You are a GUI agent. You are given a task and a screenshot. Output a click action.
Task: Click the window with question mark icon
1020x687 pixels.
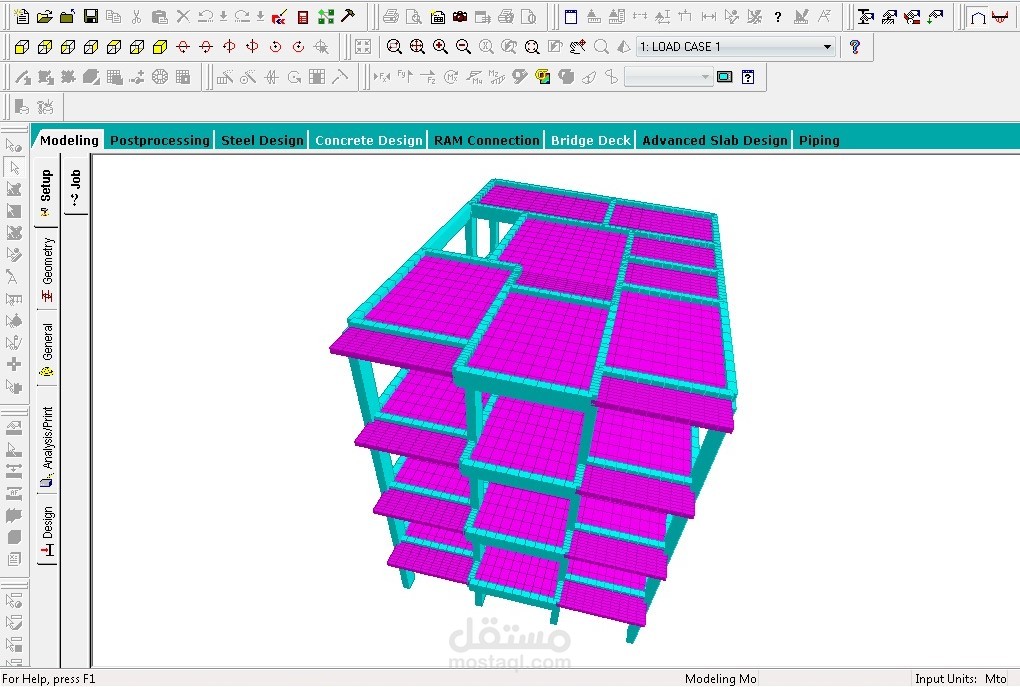[x=748, y=77]
